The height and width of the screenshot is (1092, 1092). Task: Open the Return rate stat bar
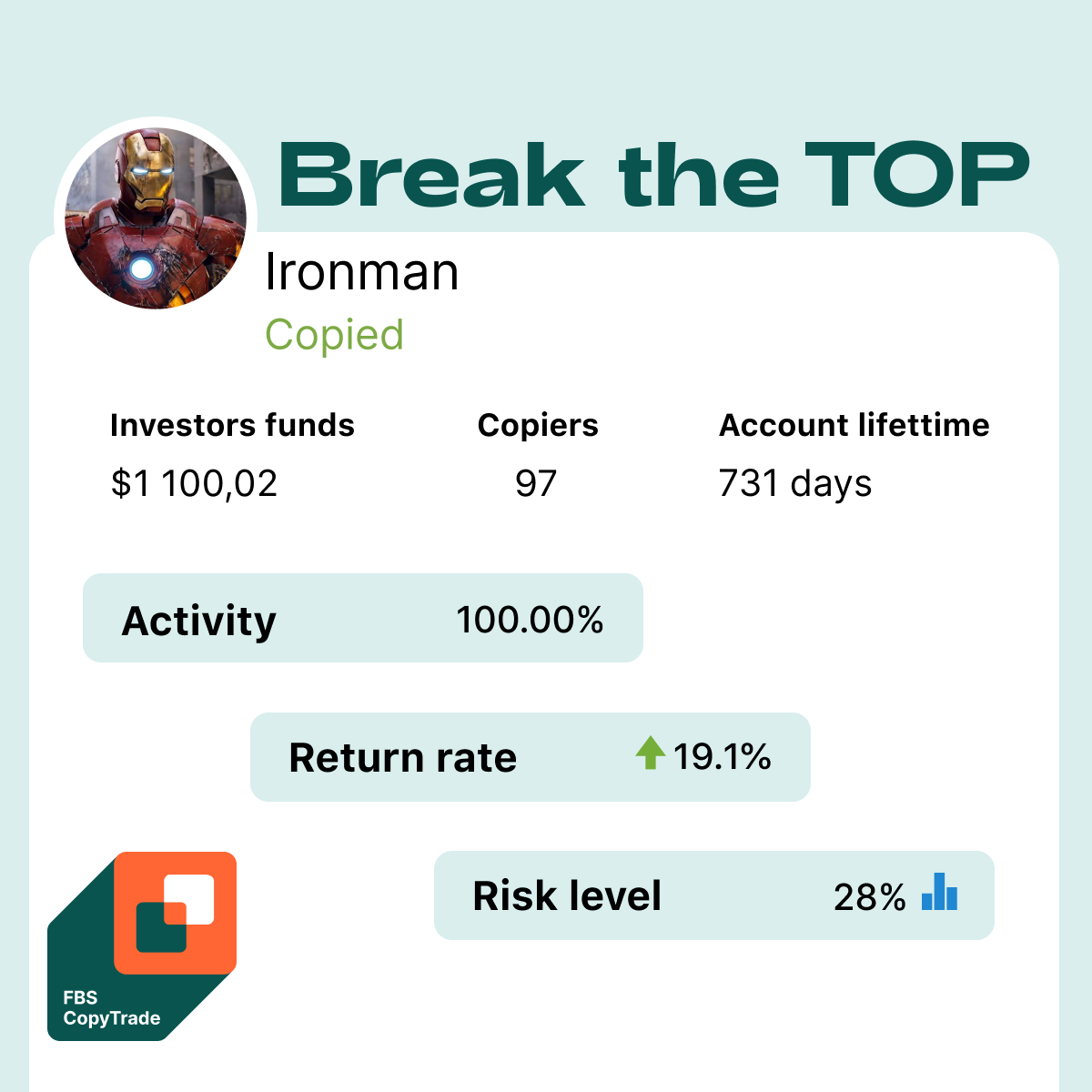click(531, 757)
